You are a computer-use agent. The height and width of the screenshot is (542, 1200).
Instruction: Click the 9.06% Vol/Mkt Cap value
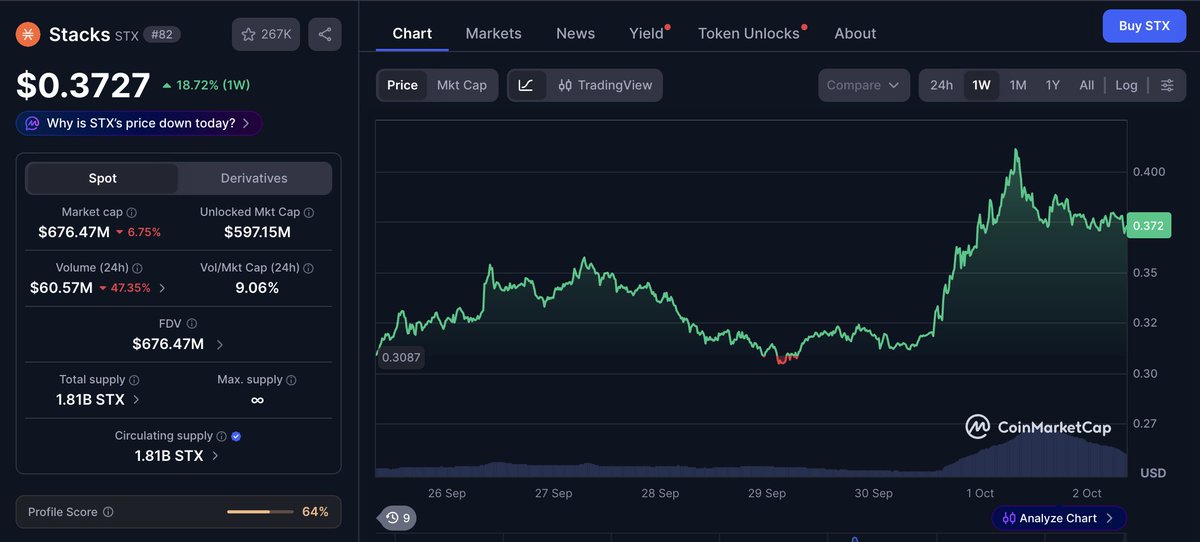[x=257, y=288]
